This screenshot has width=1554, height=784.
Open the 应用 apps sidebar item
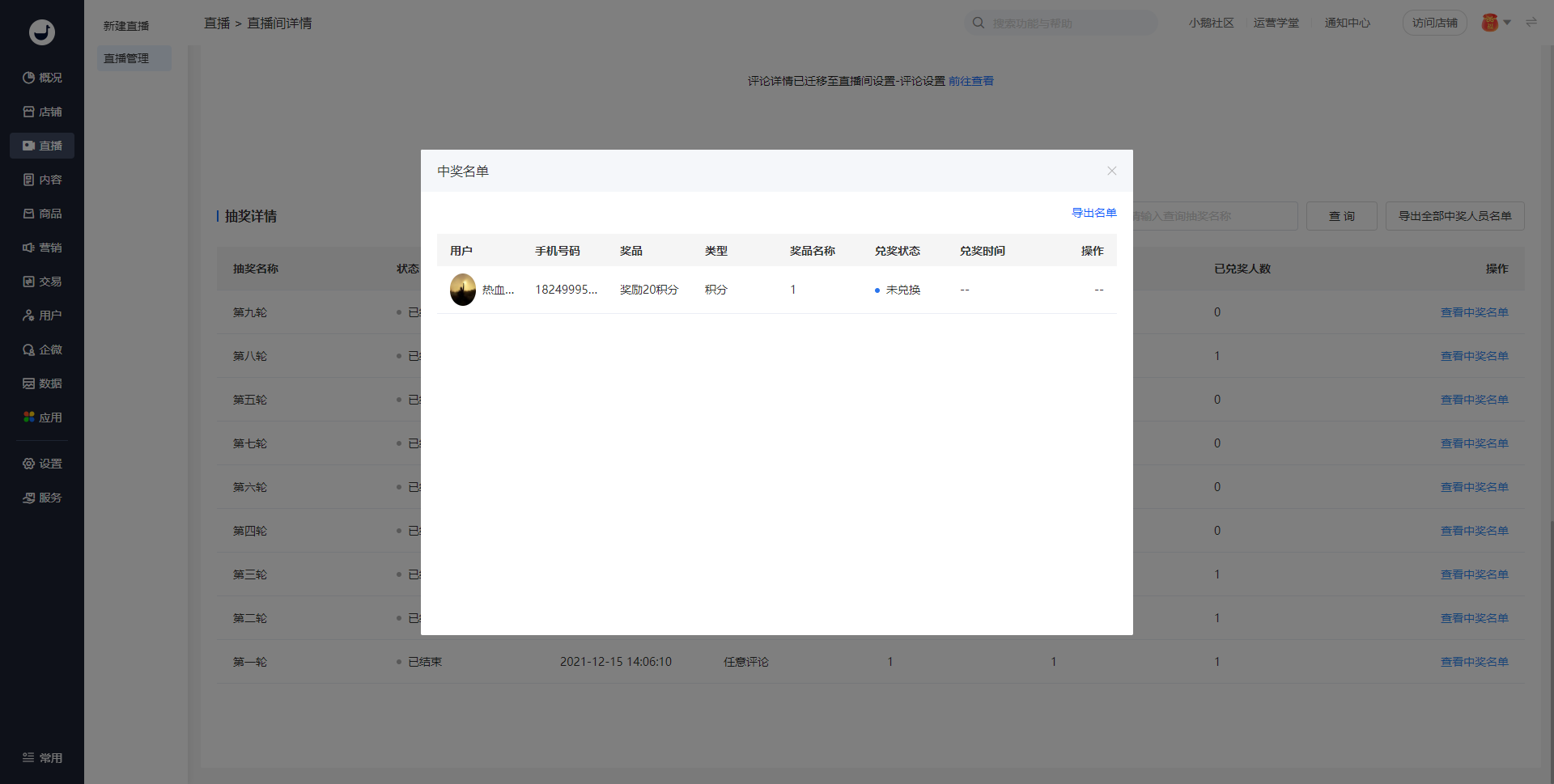(x=42, y=417)
